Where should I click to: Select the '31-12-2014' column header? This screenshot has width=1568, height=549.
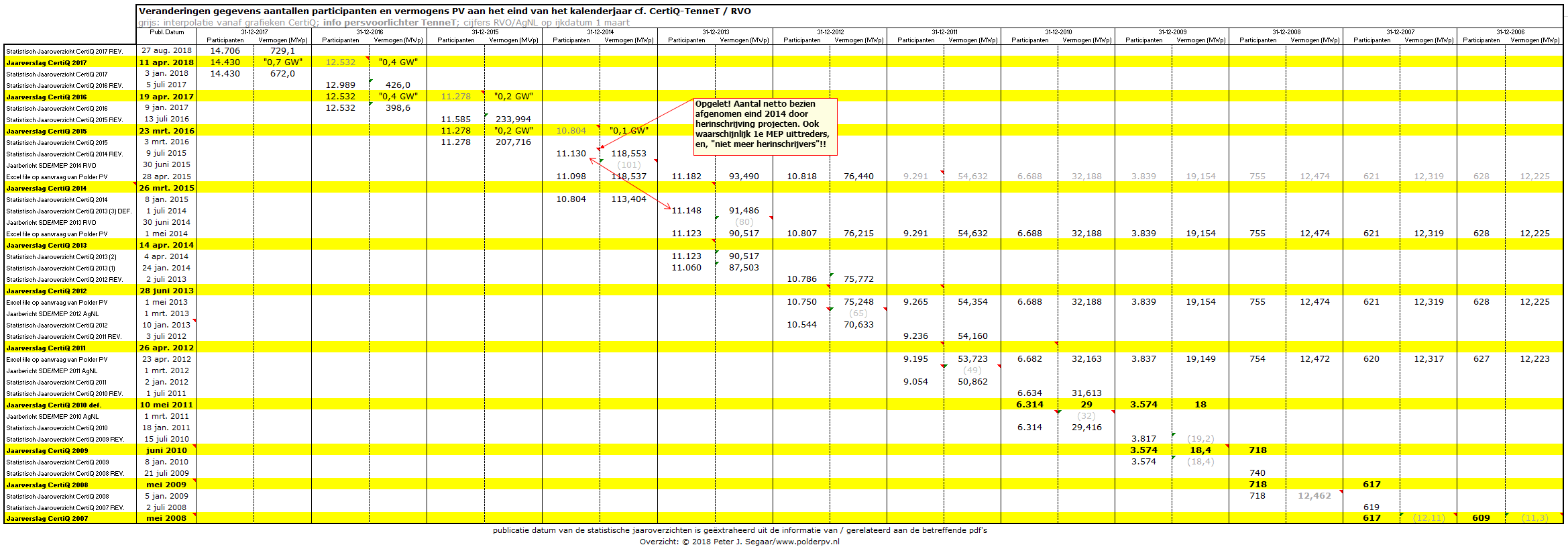[x=600, y=32]
